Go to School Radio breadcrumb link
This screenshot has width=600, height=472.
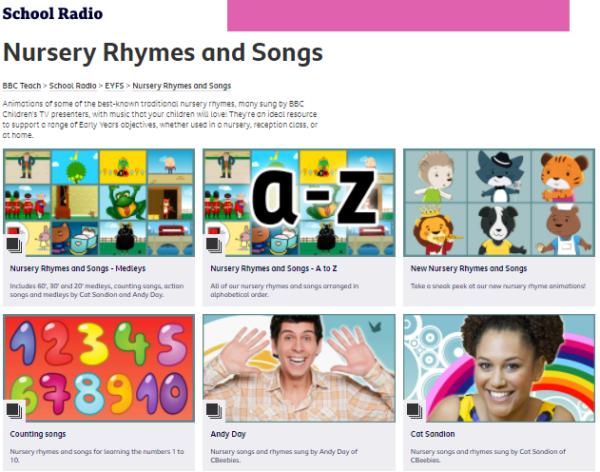tap(73, 86)
